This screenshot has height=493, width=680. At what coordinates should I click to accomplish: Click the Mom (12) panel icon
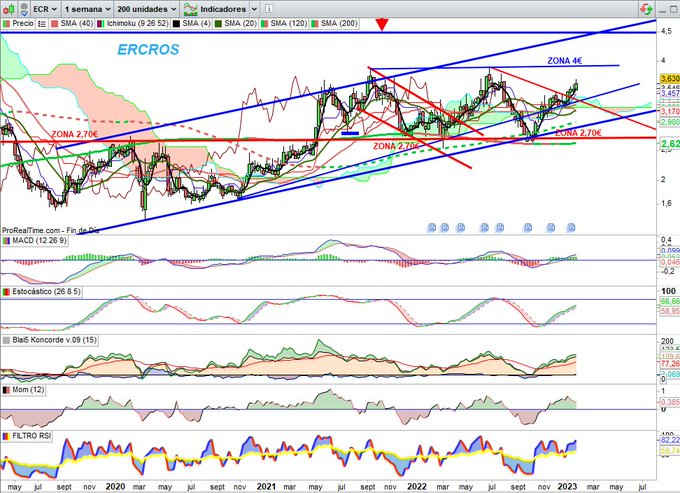click(6, 390)
